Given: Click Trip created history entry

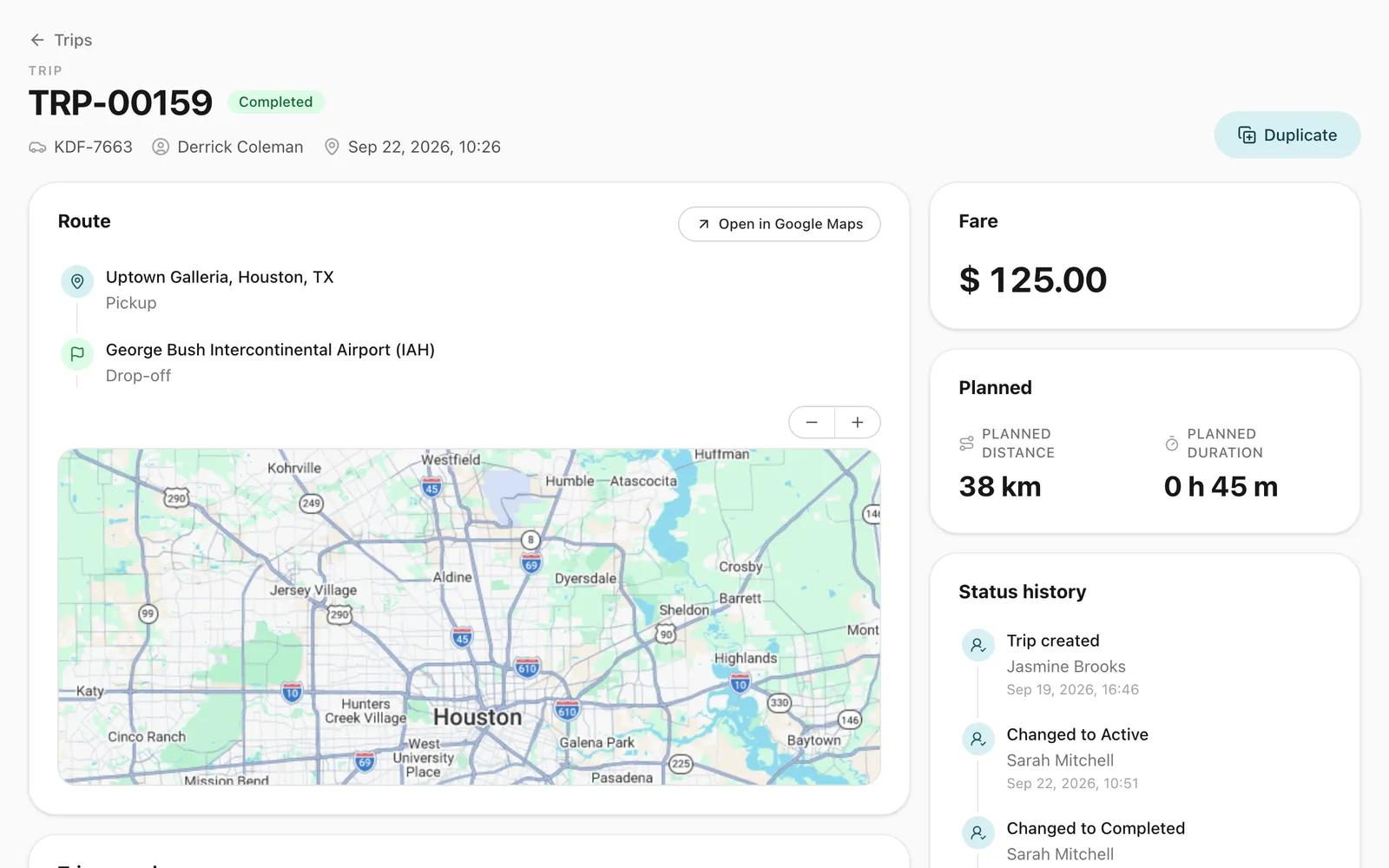Looking at the screenshot, I should (x=1053, y=641).
